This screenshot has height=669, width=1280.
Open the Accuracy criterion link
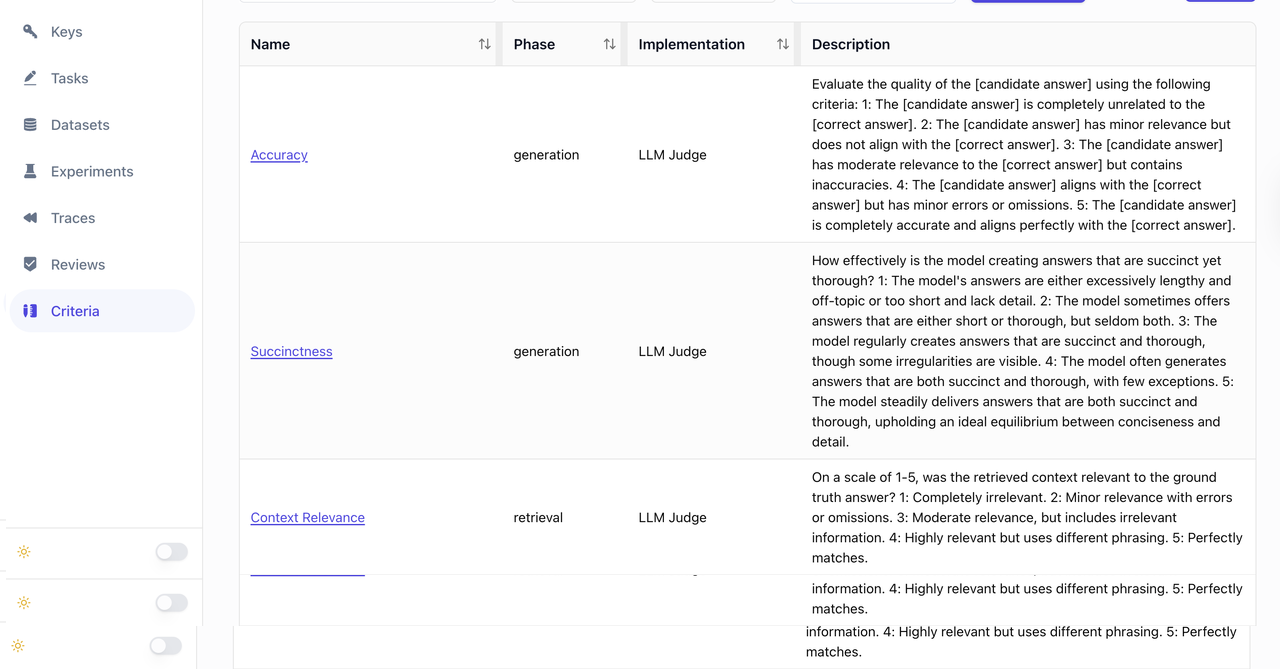pyautogui.click(x=279, y=155)
